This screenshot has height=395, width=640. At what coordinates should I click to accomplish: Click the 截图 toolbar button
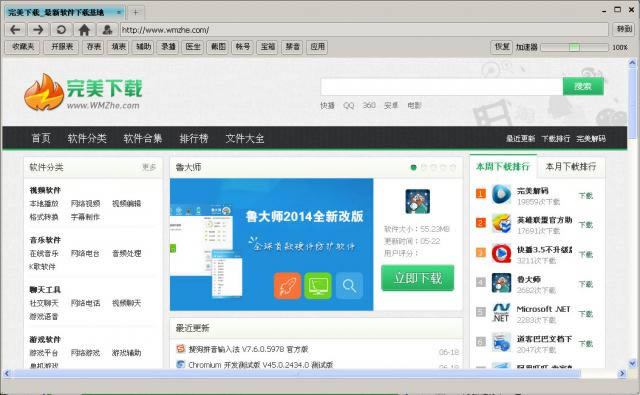(x=218, y=47)
